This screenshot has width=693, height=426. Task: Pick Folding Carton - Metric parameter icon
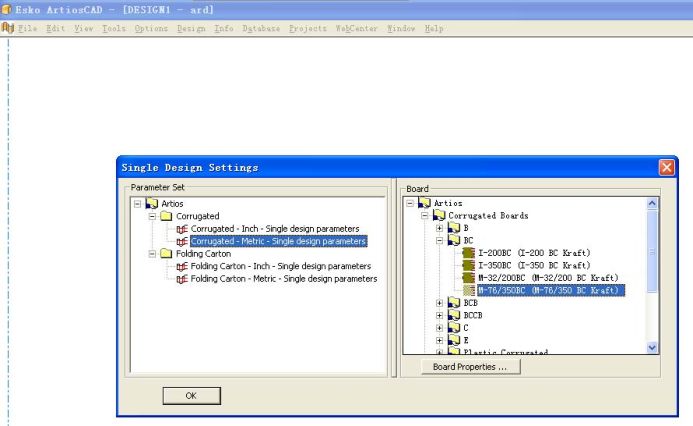(181, 279)
